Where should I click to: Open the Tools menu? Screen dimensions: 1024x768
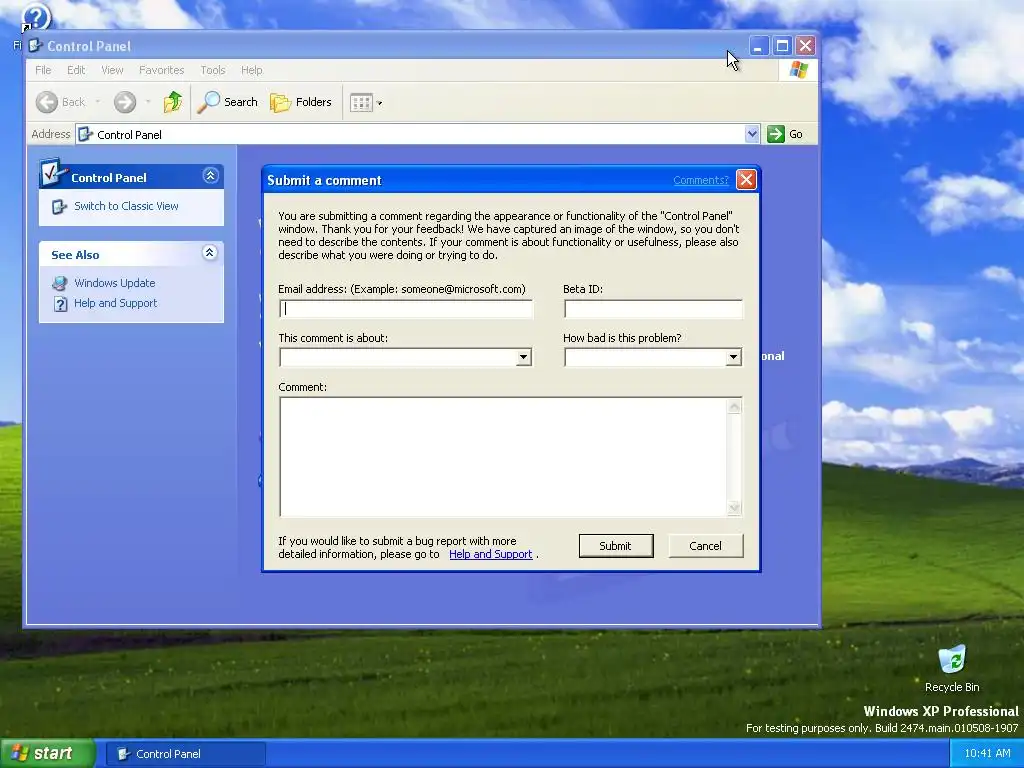tap(212, 70)
